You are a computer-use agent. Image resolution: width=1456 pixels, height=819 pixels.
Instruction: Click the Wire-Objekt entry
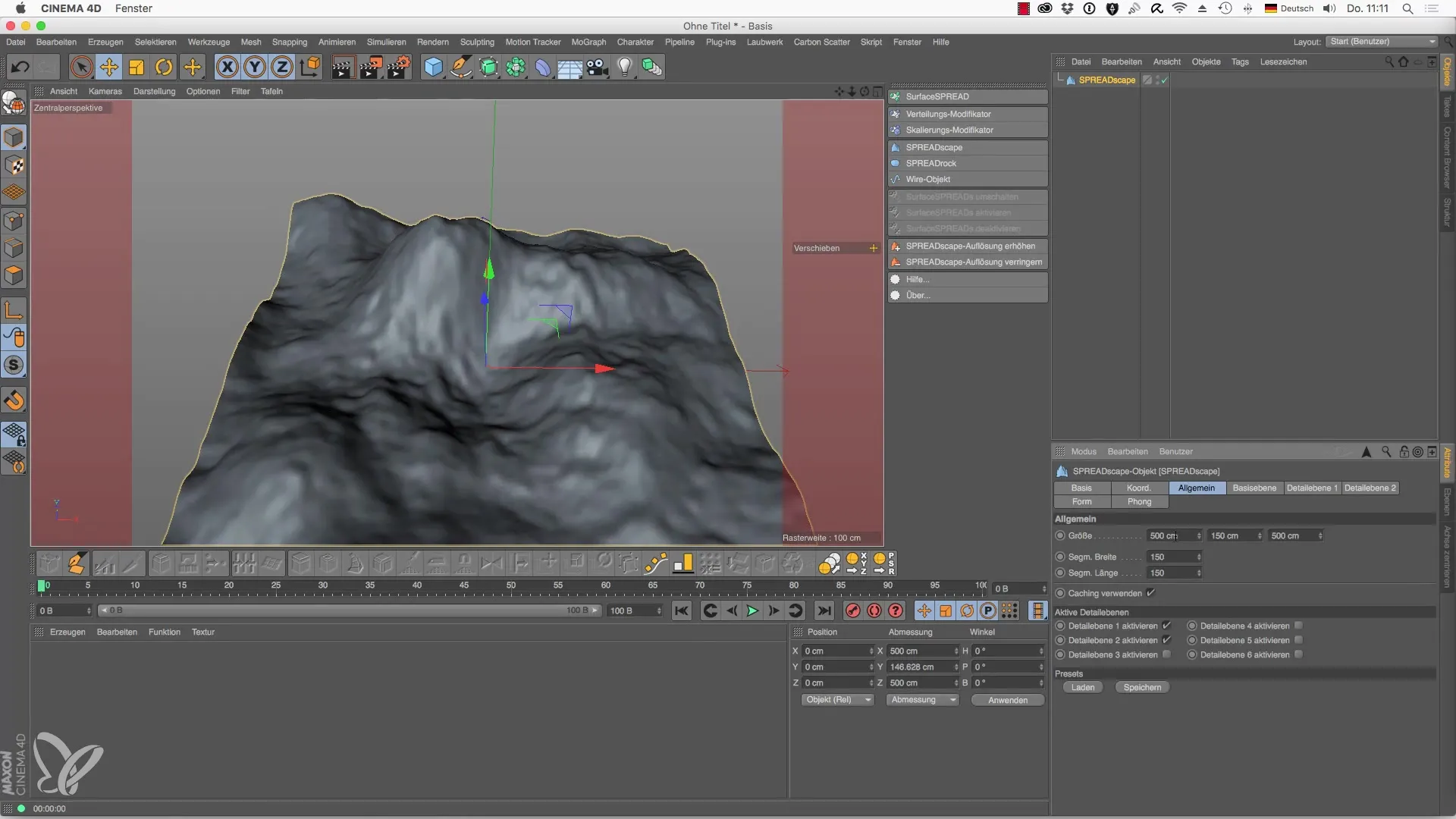point(968,179)
